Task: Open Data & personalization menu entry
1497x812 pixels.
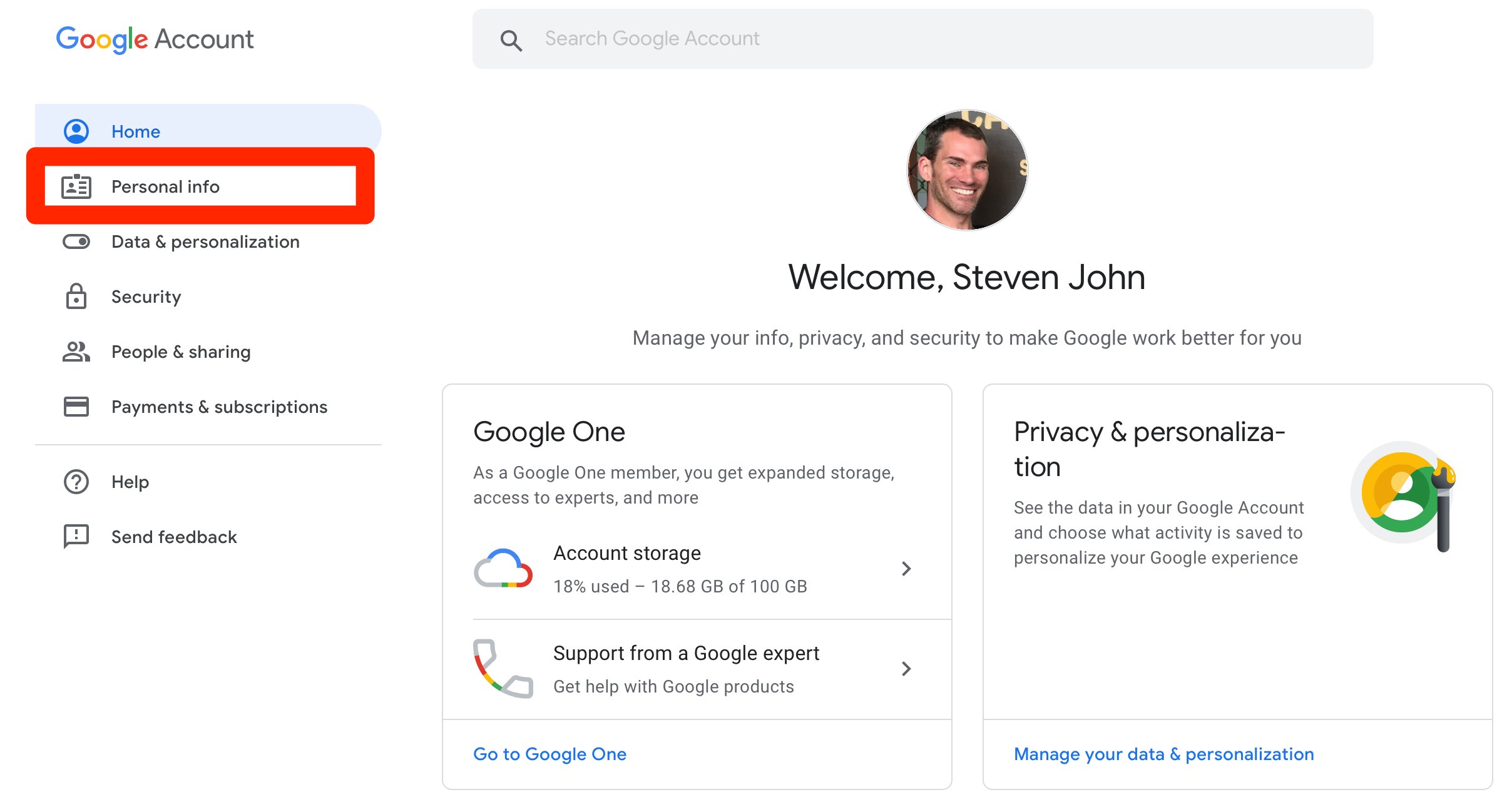Action: click(205, 241)
